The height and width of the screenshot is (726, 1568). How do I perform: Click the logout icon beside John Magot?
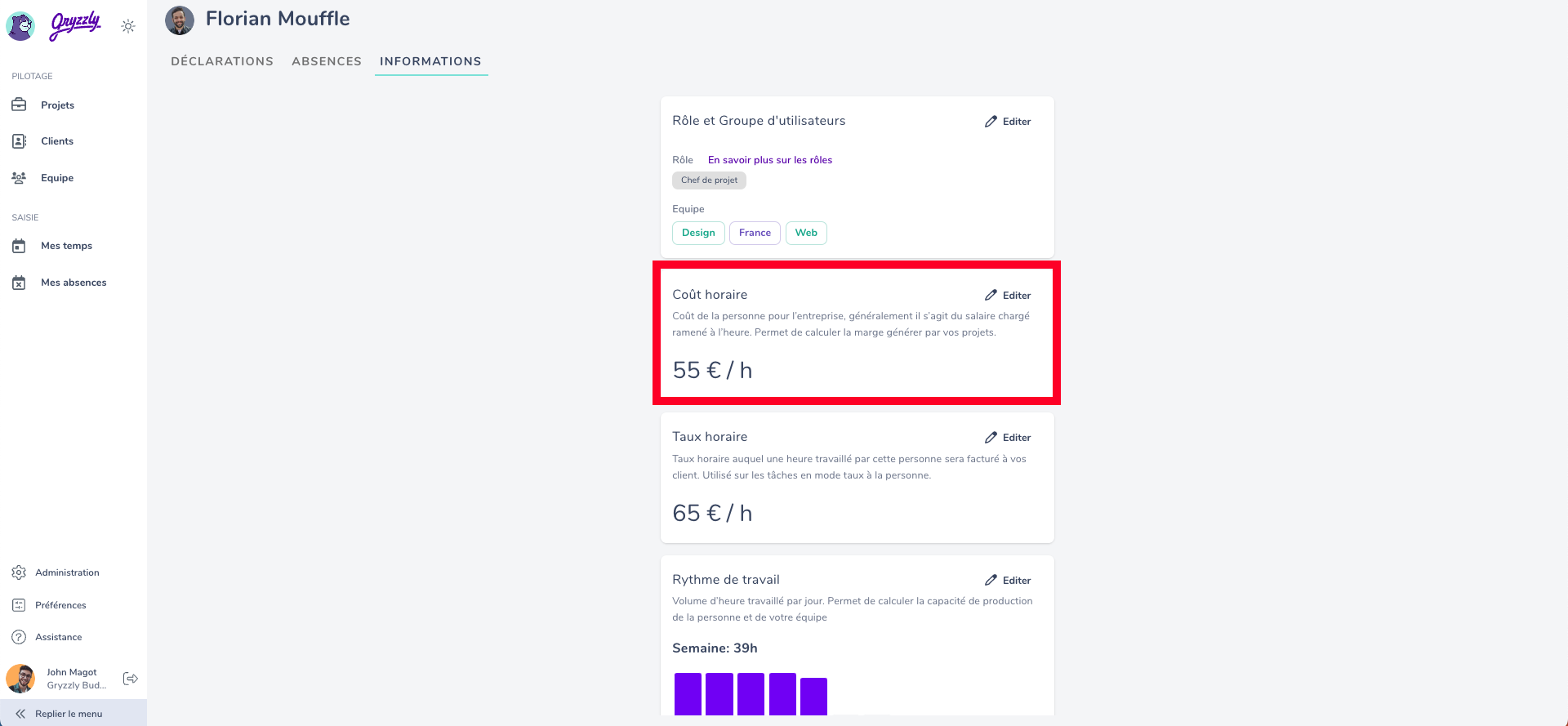click(x=130, y=679)
